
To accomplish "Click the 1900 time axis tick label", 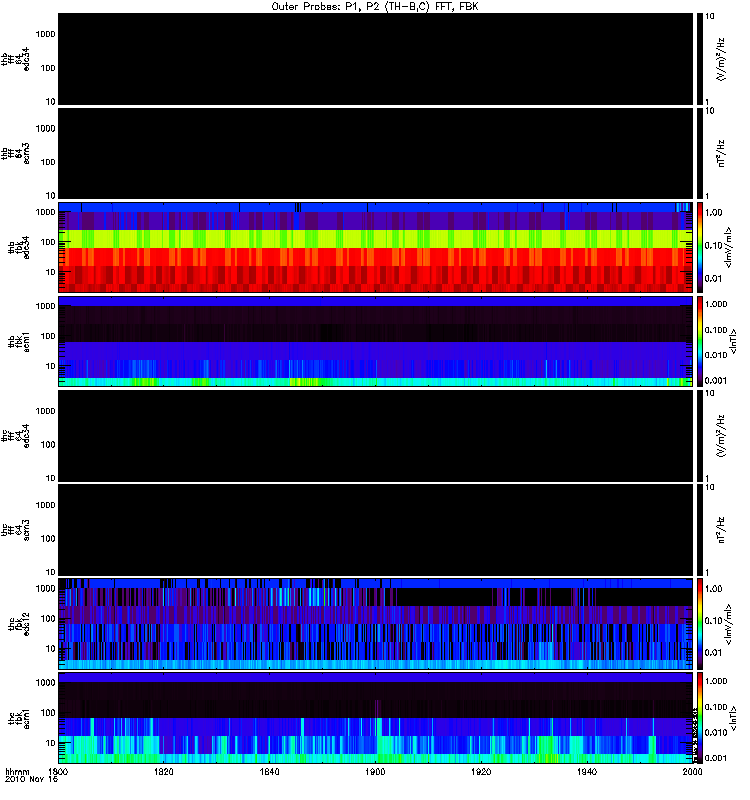I will [376, 771].
